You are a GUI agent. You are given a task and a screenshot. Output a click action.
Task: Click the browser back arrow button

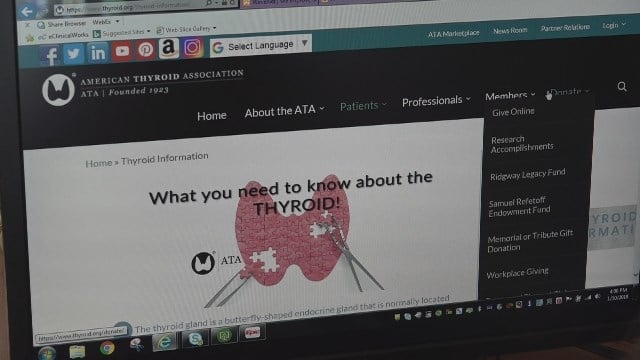coord(27,12)
